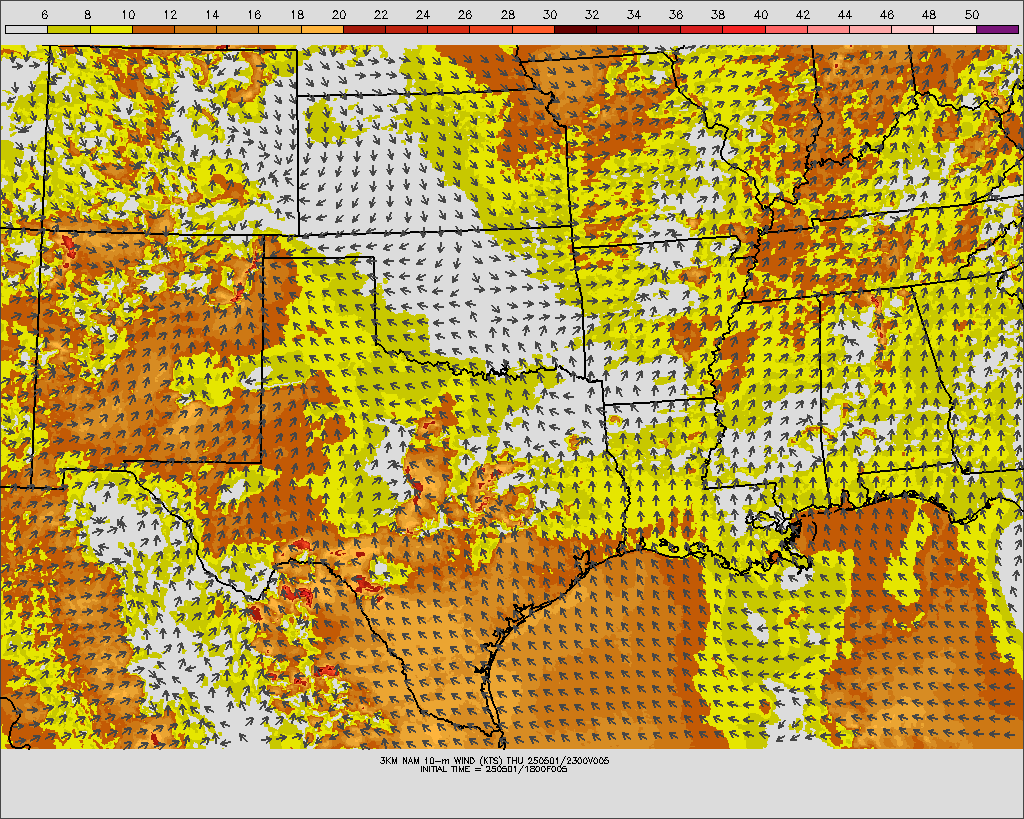
Task: Choose the legend swatch between 24 and 26
Action: pyautogui.click(x=449, y=29)
